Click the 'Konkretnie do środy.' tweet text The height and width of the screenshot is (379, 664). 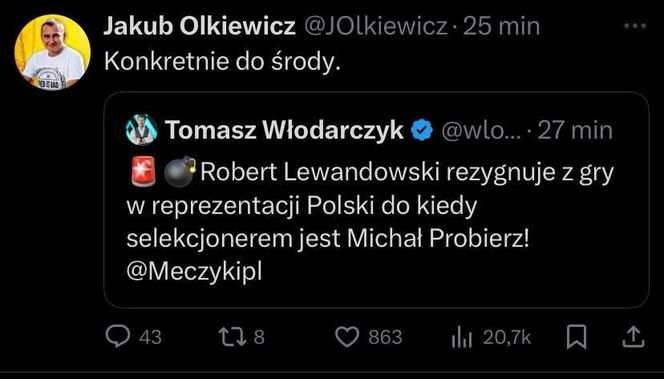click(222, 63)
